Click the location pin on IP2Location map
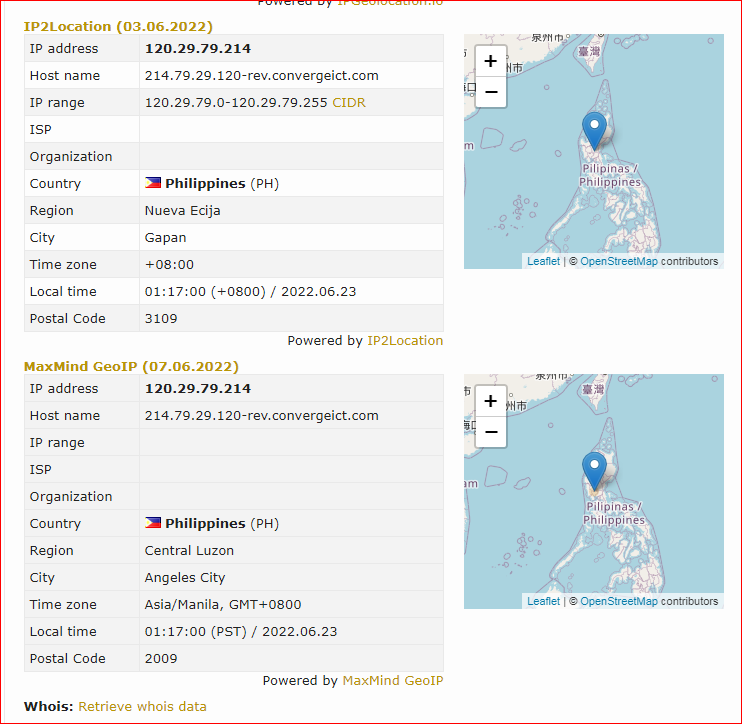Viewport: 742px width, 724px height. coord(594,131)
